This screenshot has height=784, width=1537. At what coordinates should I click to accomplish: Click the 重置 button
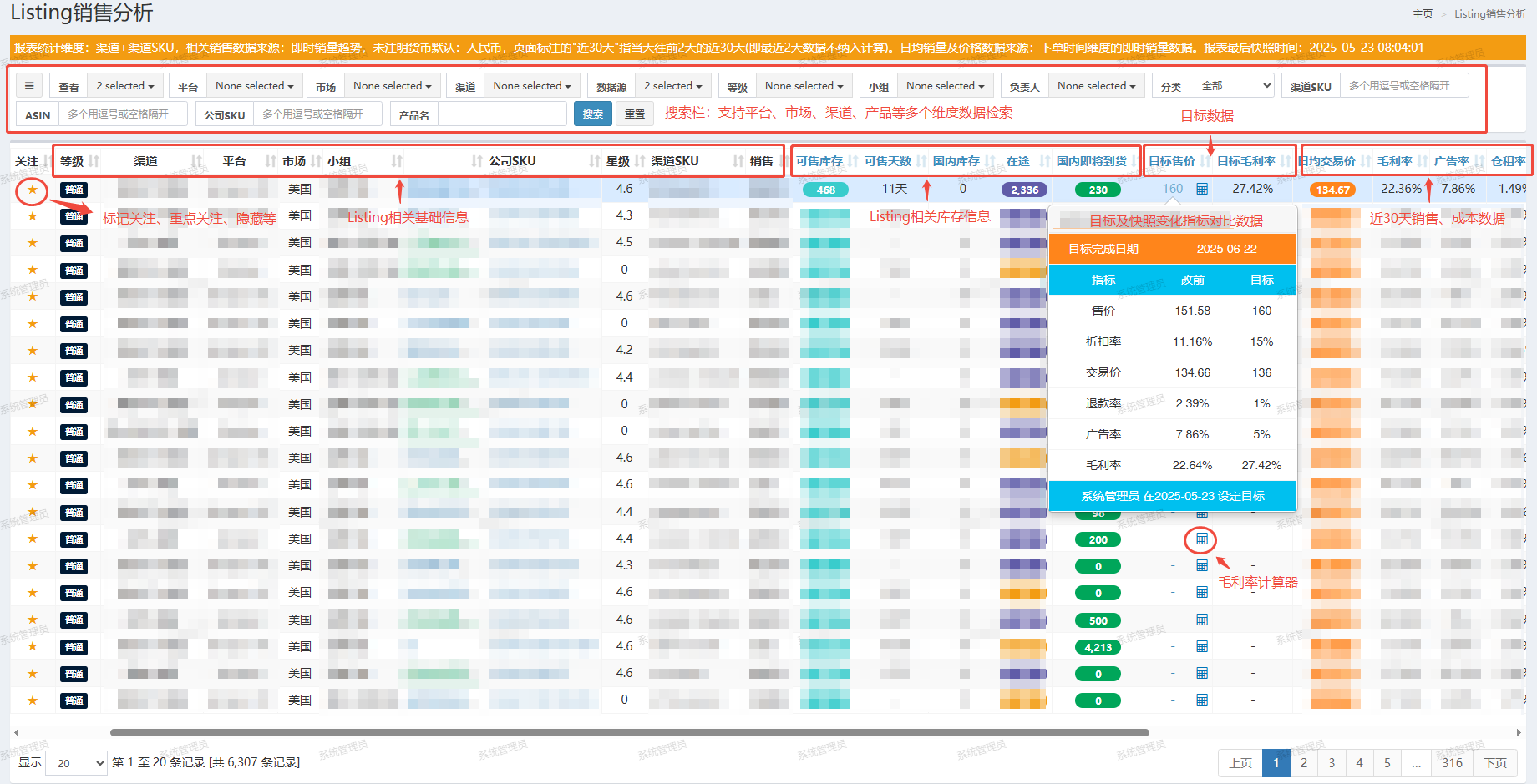point(635,114)
